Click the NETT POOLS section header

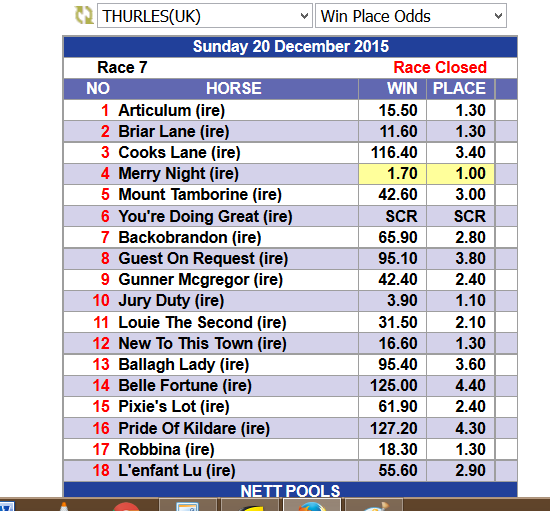(x=290, y=490)
